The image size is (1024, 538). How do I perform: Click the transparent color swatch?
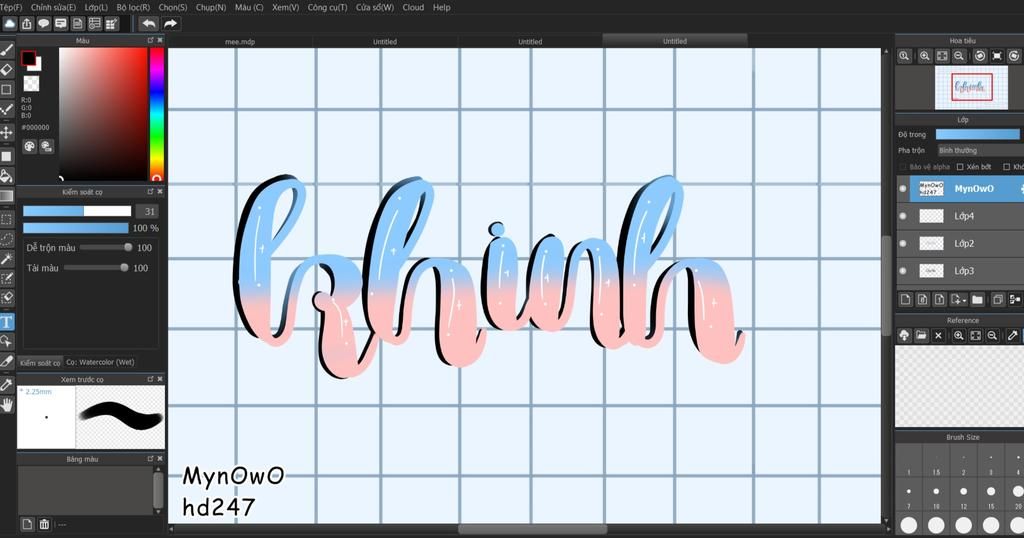(x=31, y=84)
